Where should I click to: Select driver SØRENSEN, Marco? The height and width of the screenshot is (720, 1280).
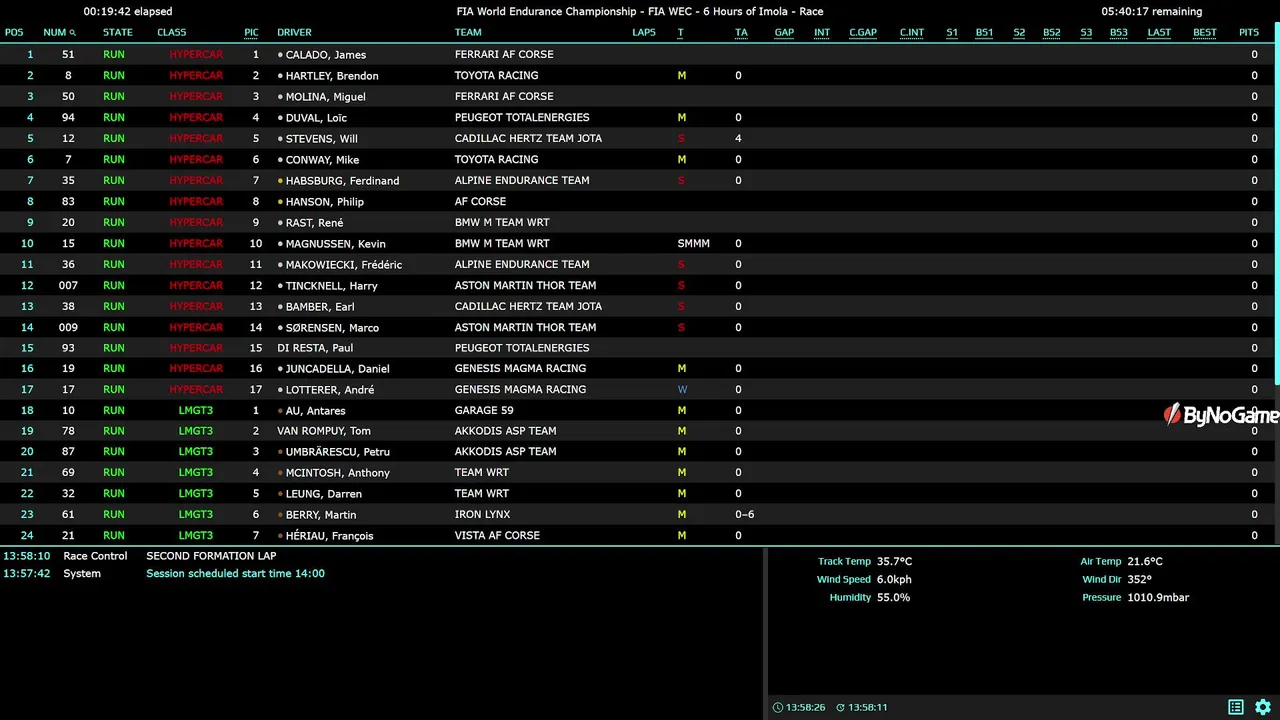pos(332,328)
